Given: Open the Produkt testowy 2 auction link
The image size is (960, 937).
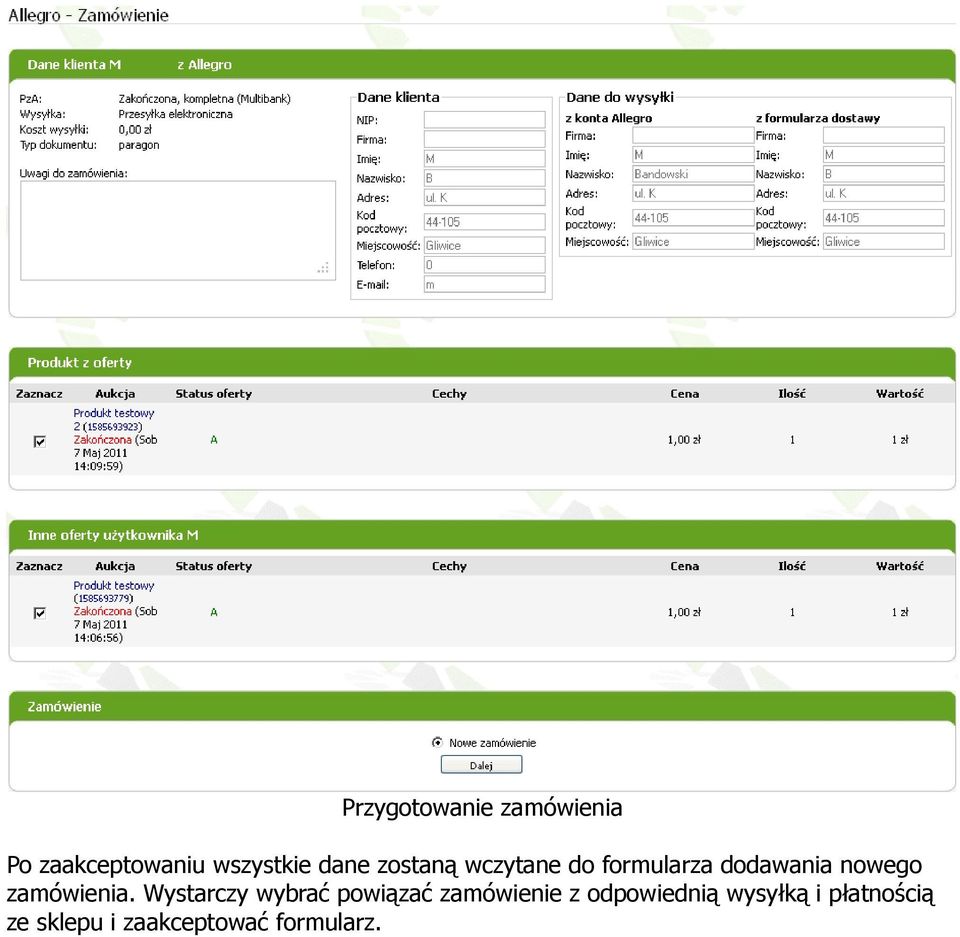Looking at the screenshot, I should (113, 420).
